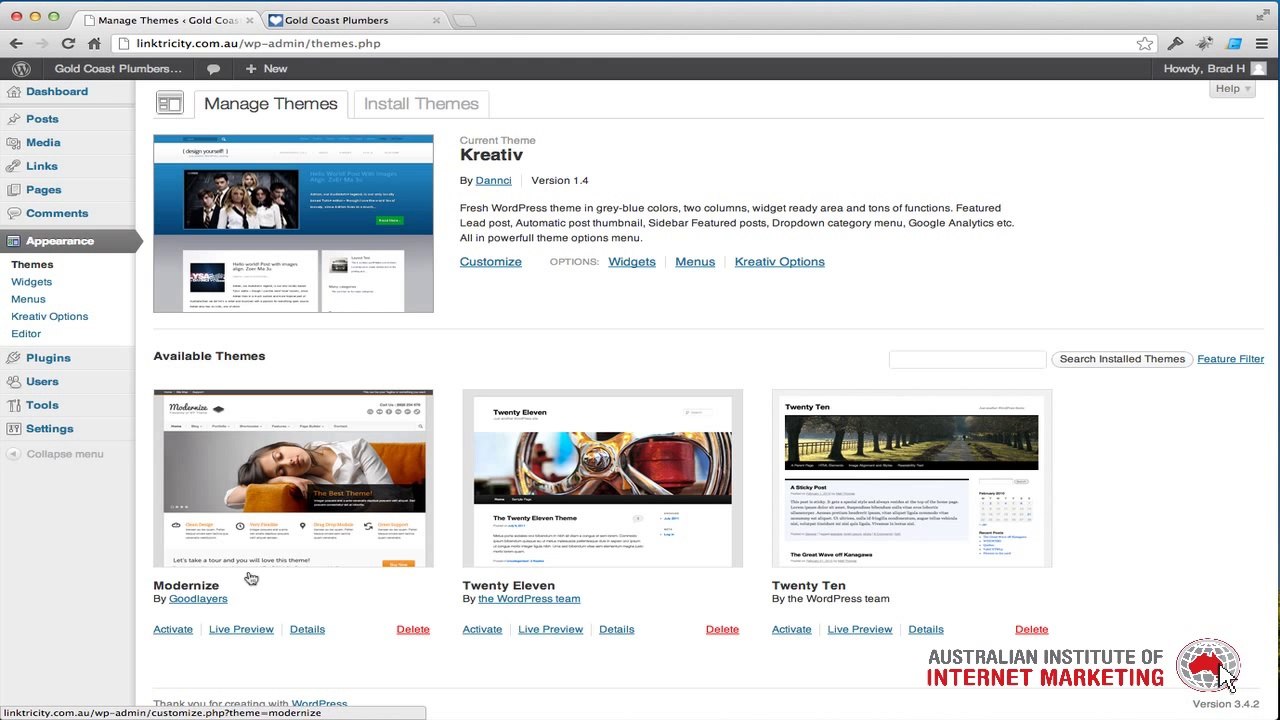Click the Plugins plug icon
This screenshot has height=720, width=1280.
pos(13,358)
